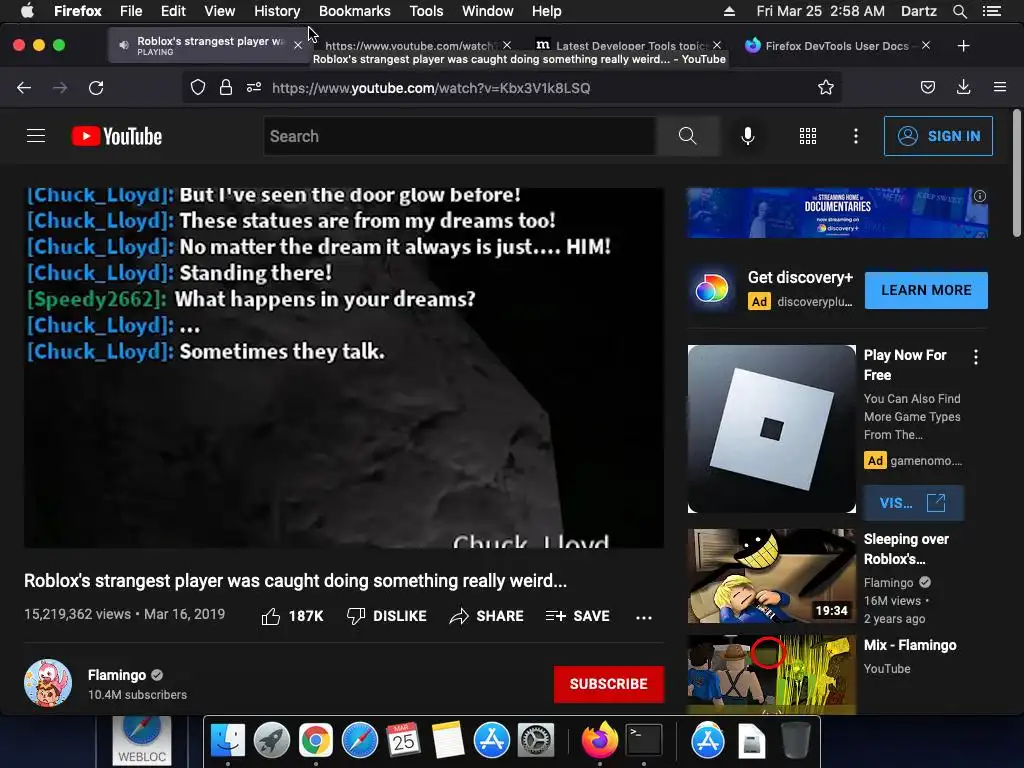
Task: Open the permissions icon in URL bar
Action: (254, 88)
